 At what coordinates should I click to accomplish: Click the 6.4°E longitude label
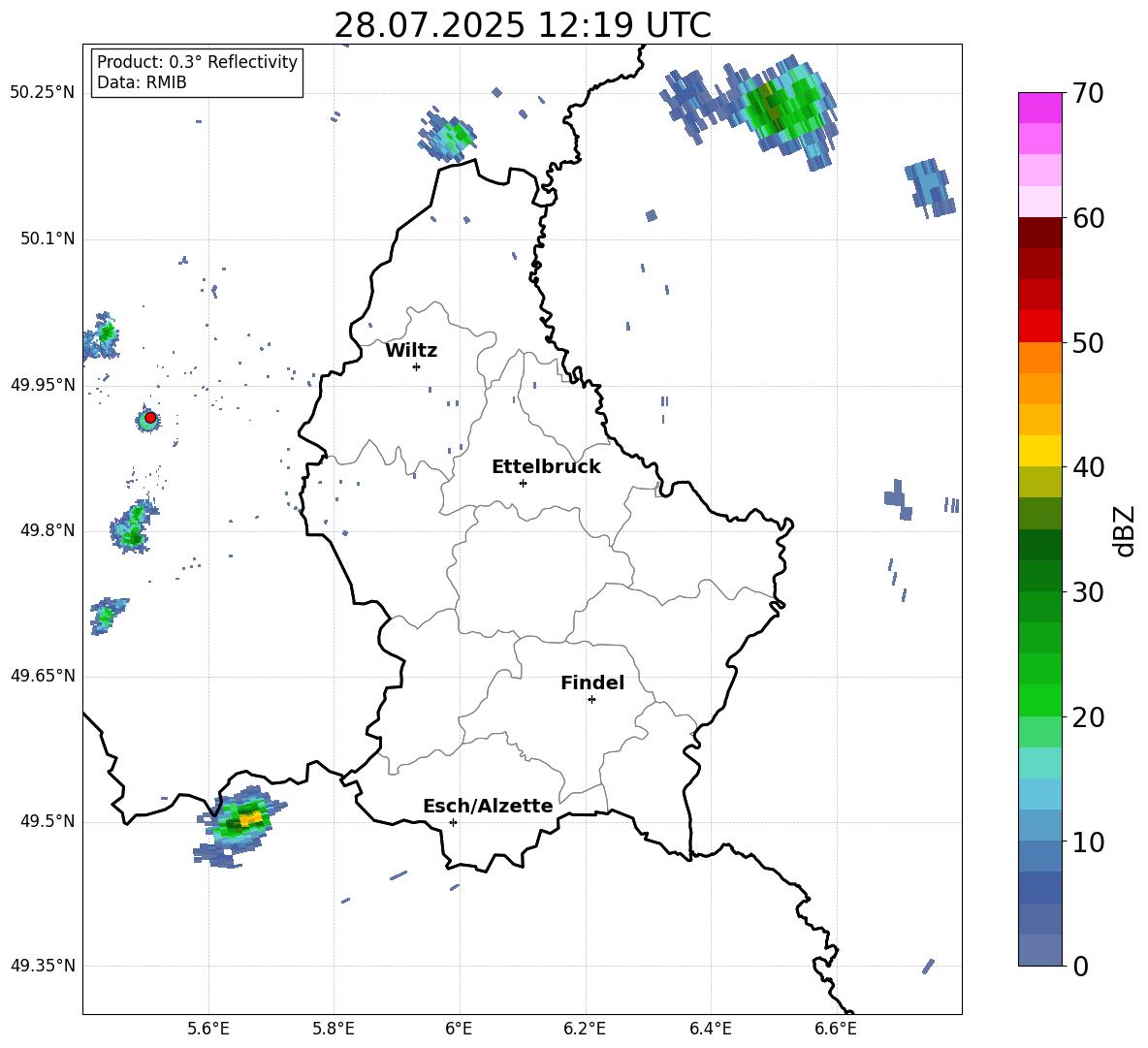[711, 1029]
